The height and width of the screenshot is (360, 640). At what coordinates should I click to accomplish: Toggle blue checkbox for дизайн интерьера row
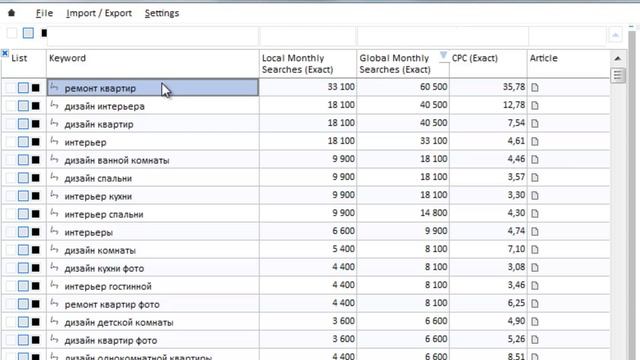pos(23,106)
